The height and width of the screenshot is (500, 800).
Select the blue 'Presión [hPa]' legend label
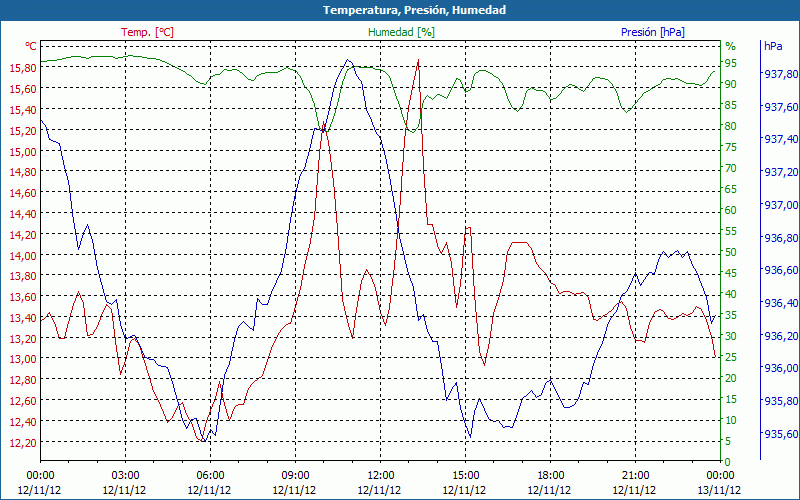click(x=653, y=32)
